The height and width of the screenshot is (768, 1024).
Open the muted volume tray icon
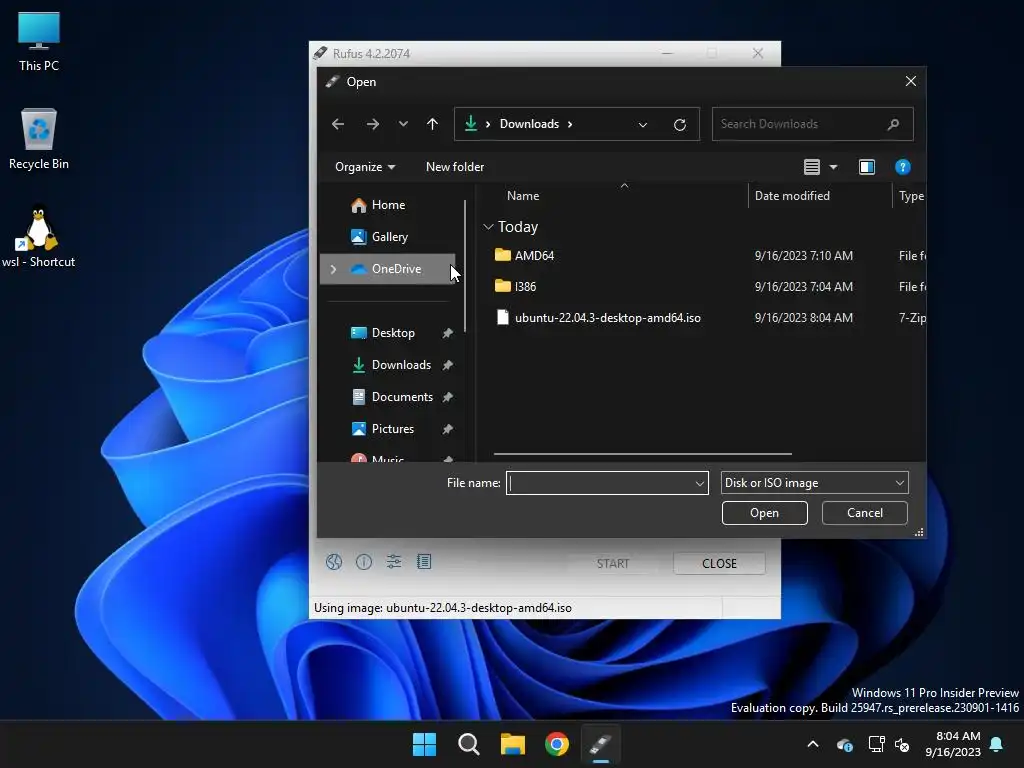(x=902, y=744)
